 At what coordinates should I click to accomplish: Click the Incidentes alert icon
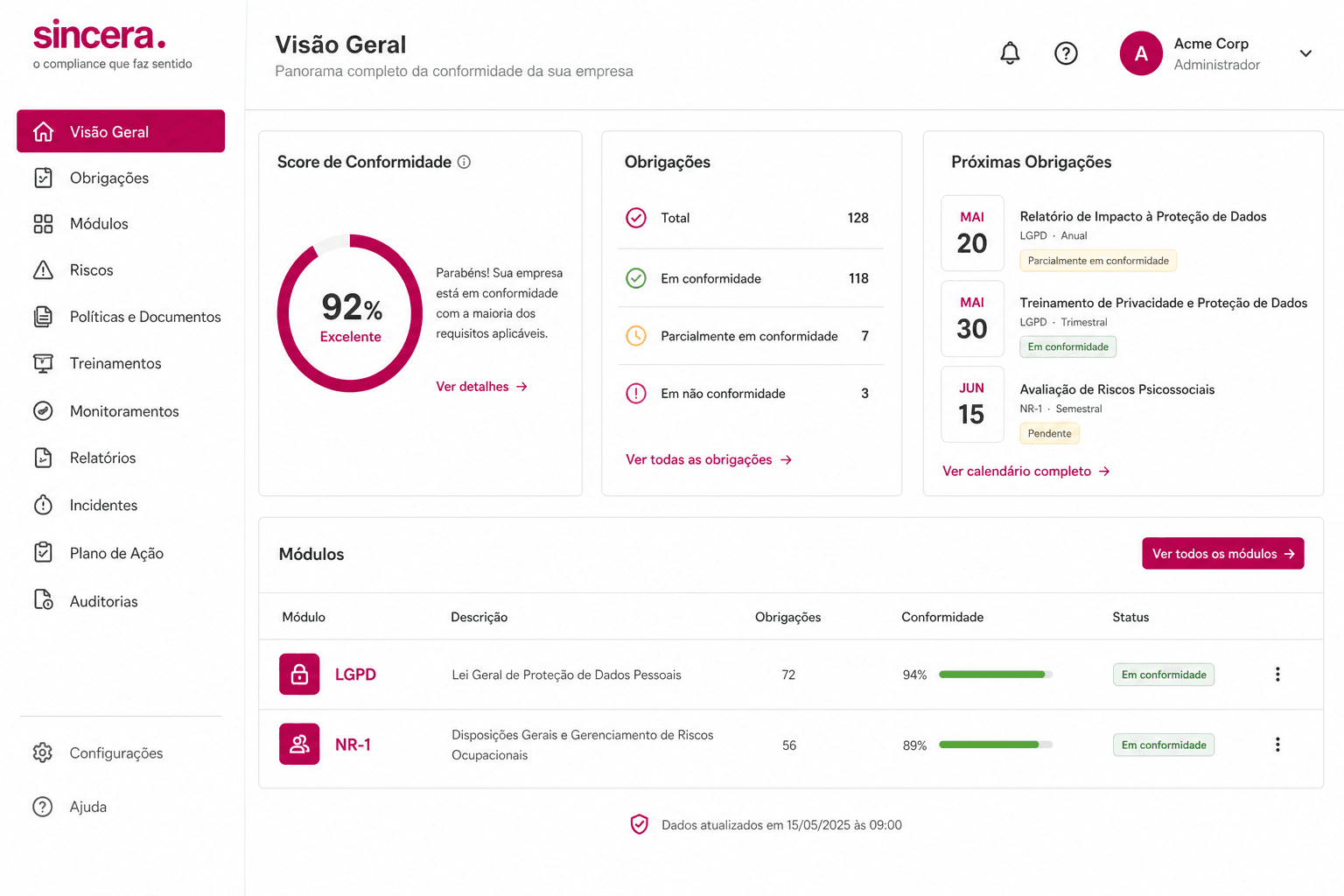pos(43,505)
